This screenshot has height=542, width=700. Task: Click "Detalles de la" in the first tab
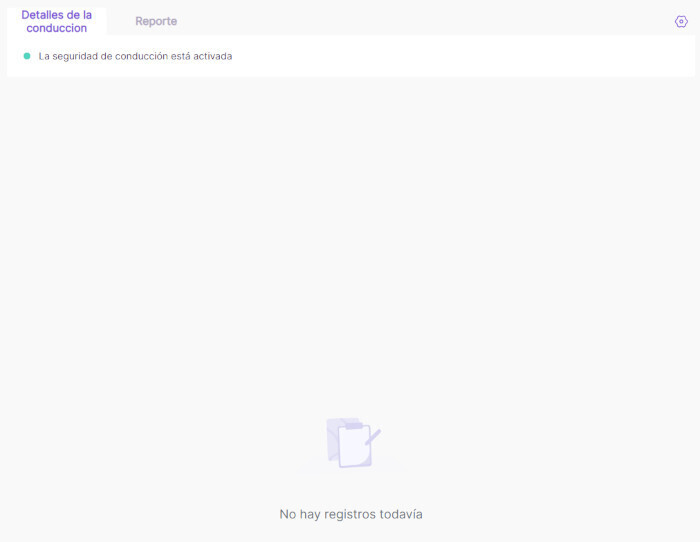56,14
